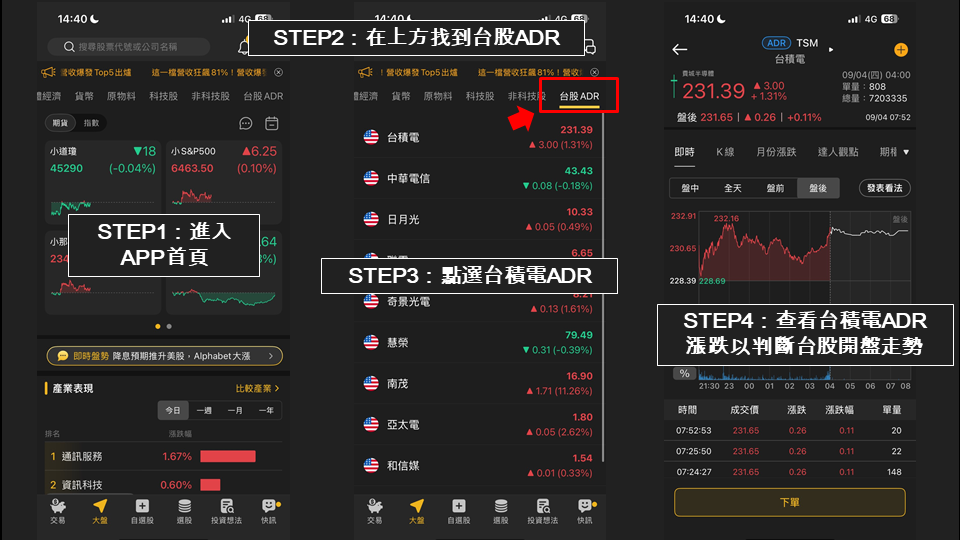Image resolution: width=960 pixels, height=540 pixels.
Task: Select 盤中 session segment
Action: 690,188
